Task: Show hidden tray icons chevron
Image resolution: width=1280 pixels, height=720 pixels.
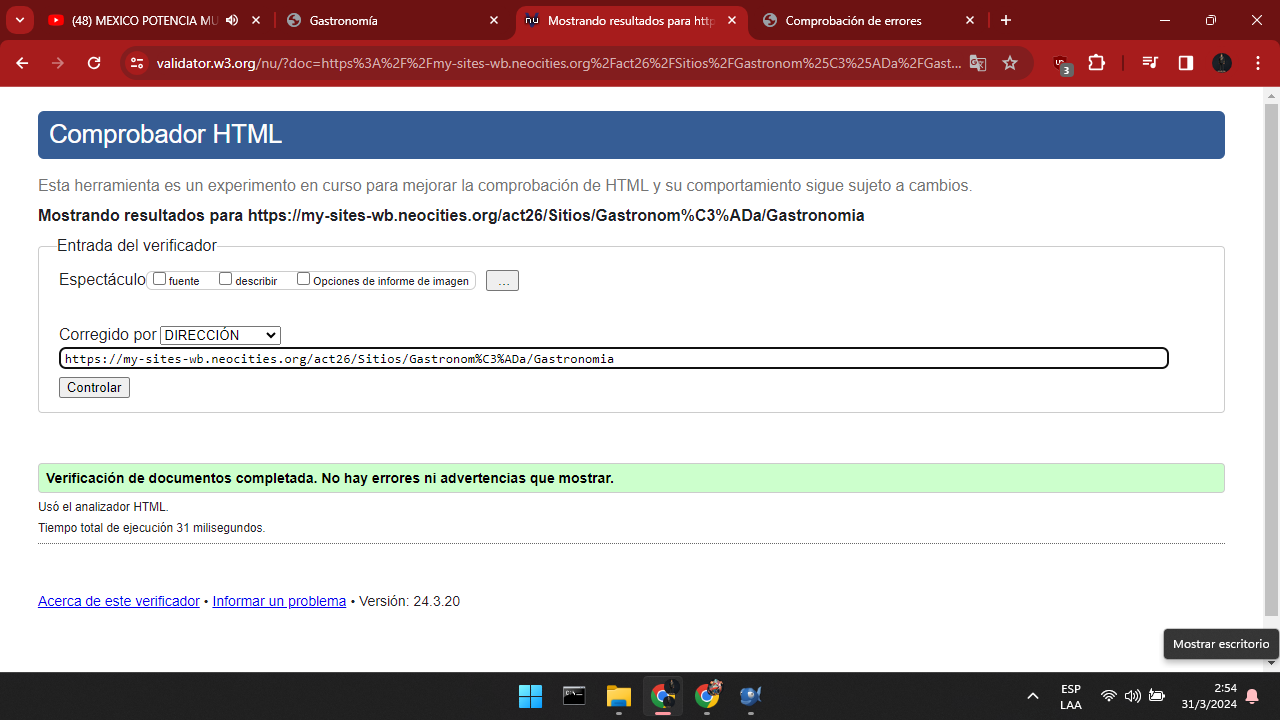Action: (1033, 696)
